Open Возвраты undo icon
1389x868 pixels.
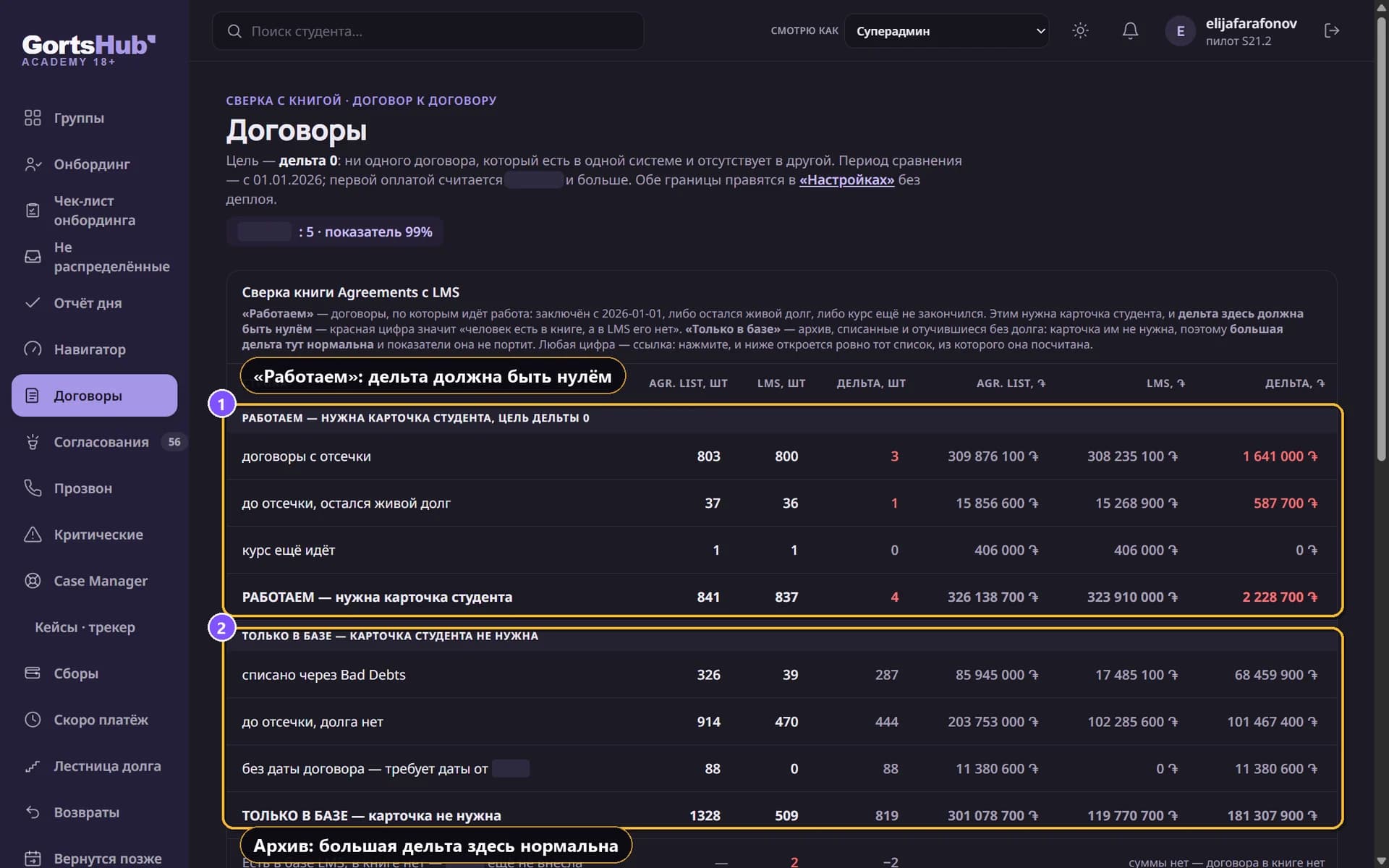coord(33,812)
